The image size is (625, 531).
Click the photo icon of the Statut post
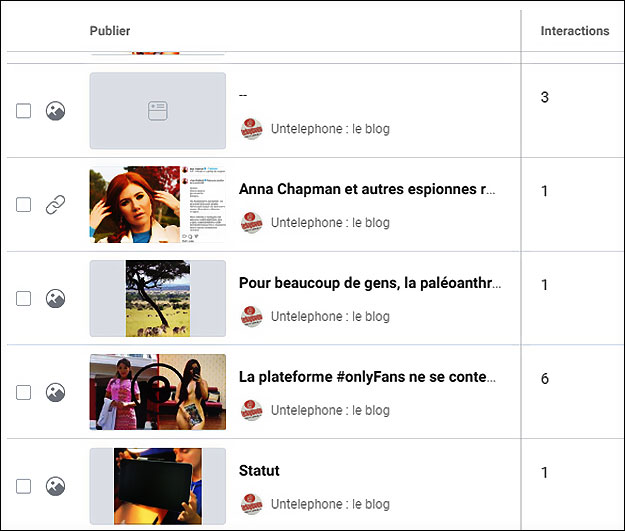pyautogui.click(x=55, y=486)
